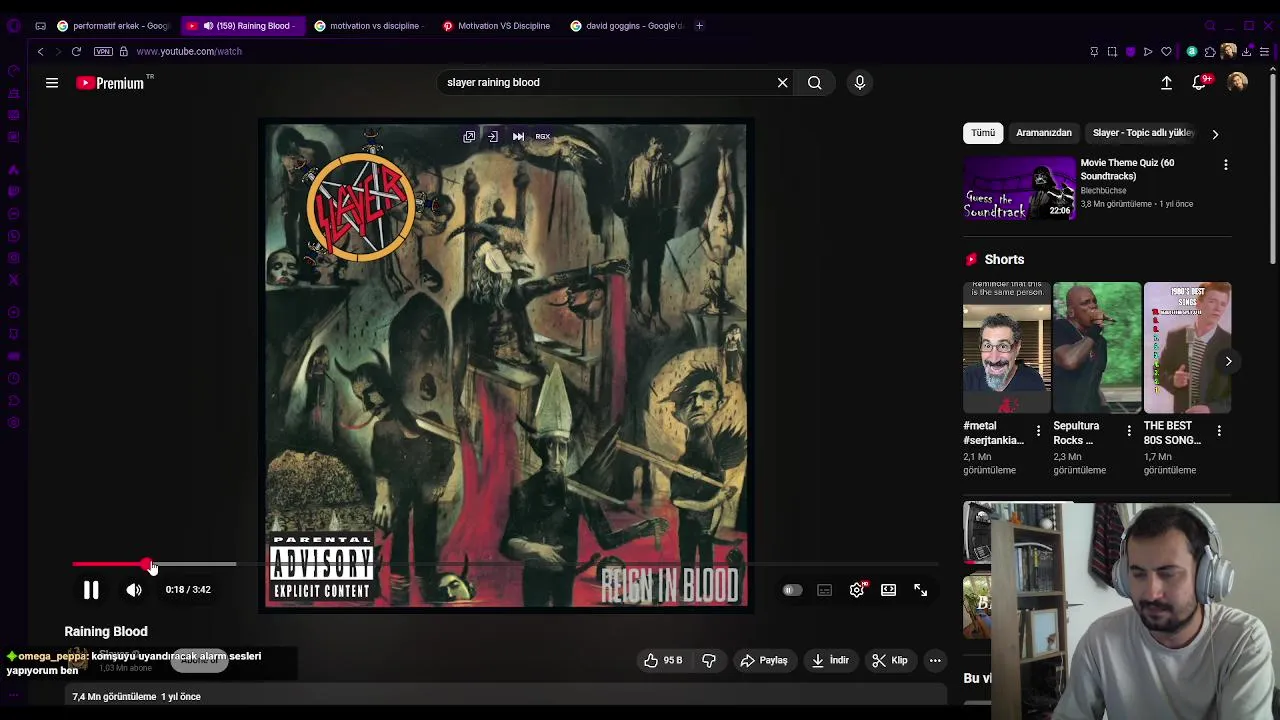This screenshot has width=1280, height=720.
Task: Switch to 'performatif erkek' Google tab
Action: tap(113, 26)
